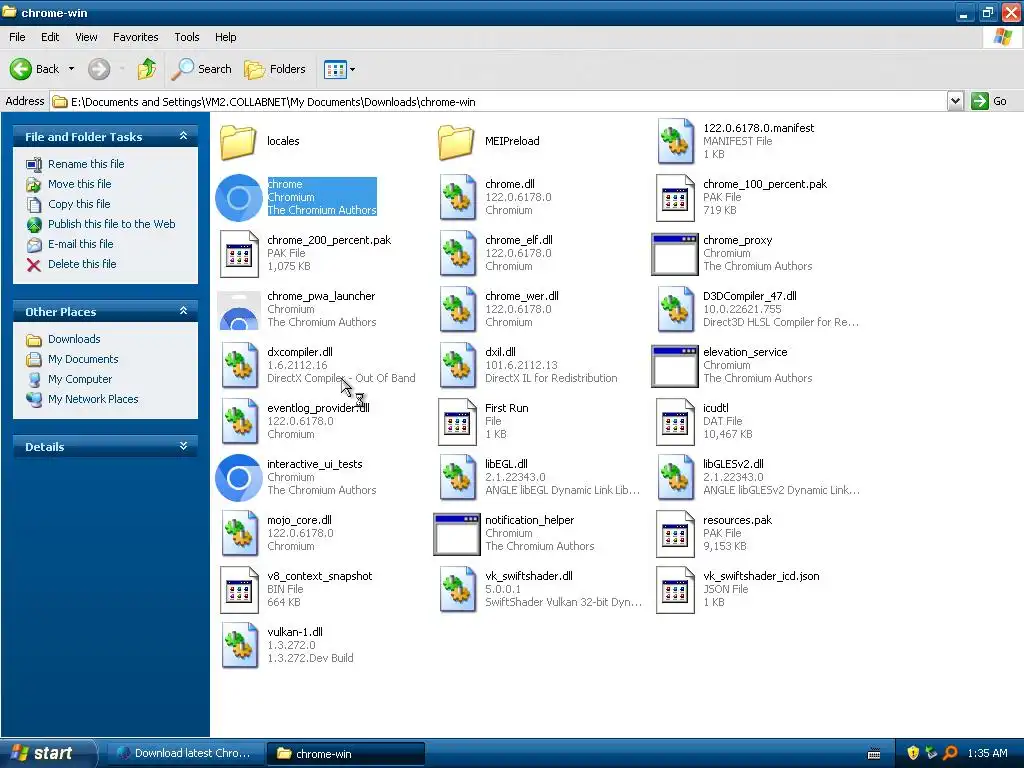The height and width of the screenshot is (768, 1024).
Task: Select the icudtl DAT file icon
Action: click(x=675, y=422)
